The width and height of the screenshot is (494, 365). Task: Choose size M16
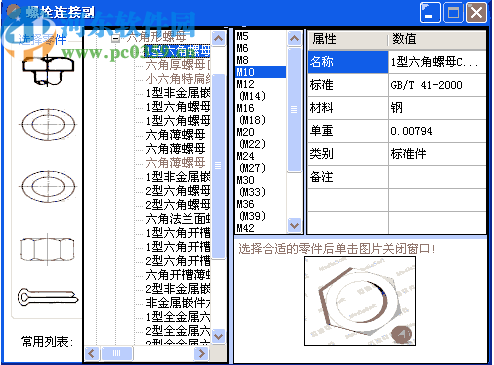[245, 108]
